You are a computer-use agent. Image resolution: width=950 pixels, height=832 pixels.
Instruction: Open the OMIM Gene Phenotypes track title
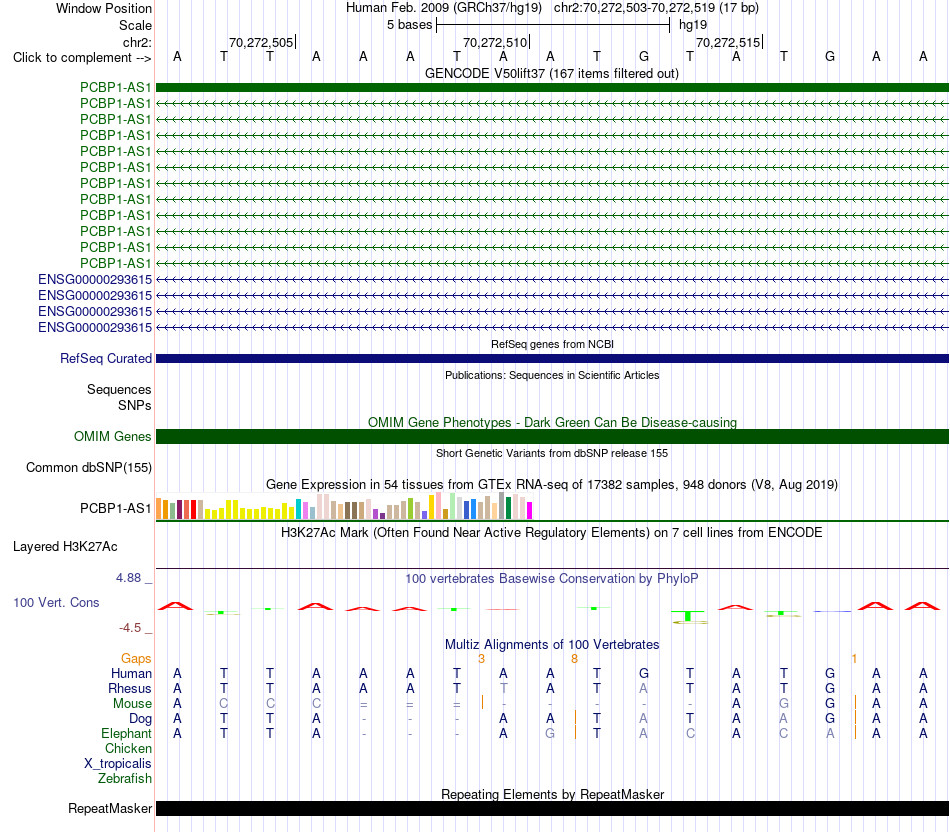552,422
